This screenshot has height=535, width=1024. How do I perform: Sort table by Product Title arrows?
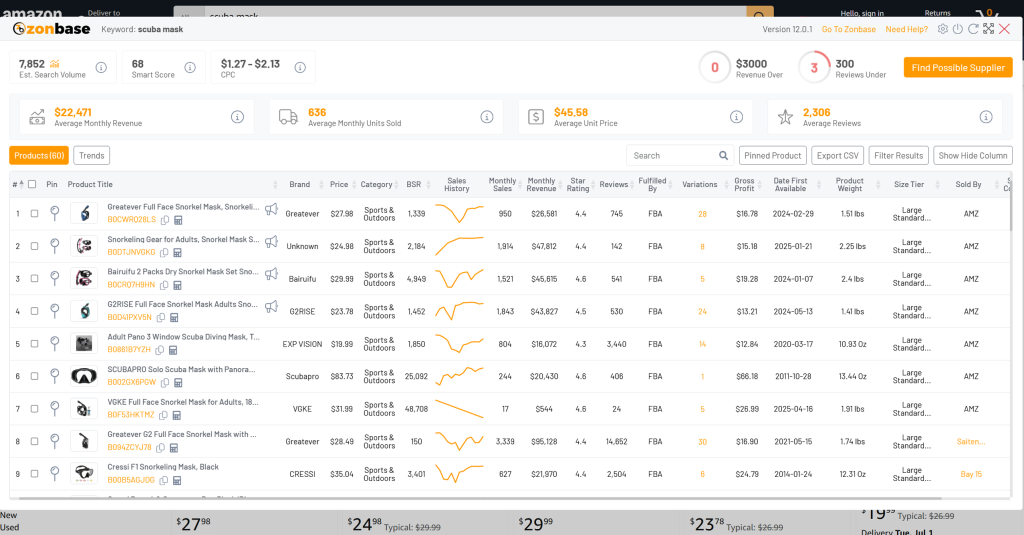coord(275,185)
